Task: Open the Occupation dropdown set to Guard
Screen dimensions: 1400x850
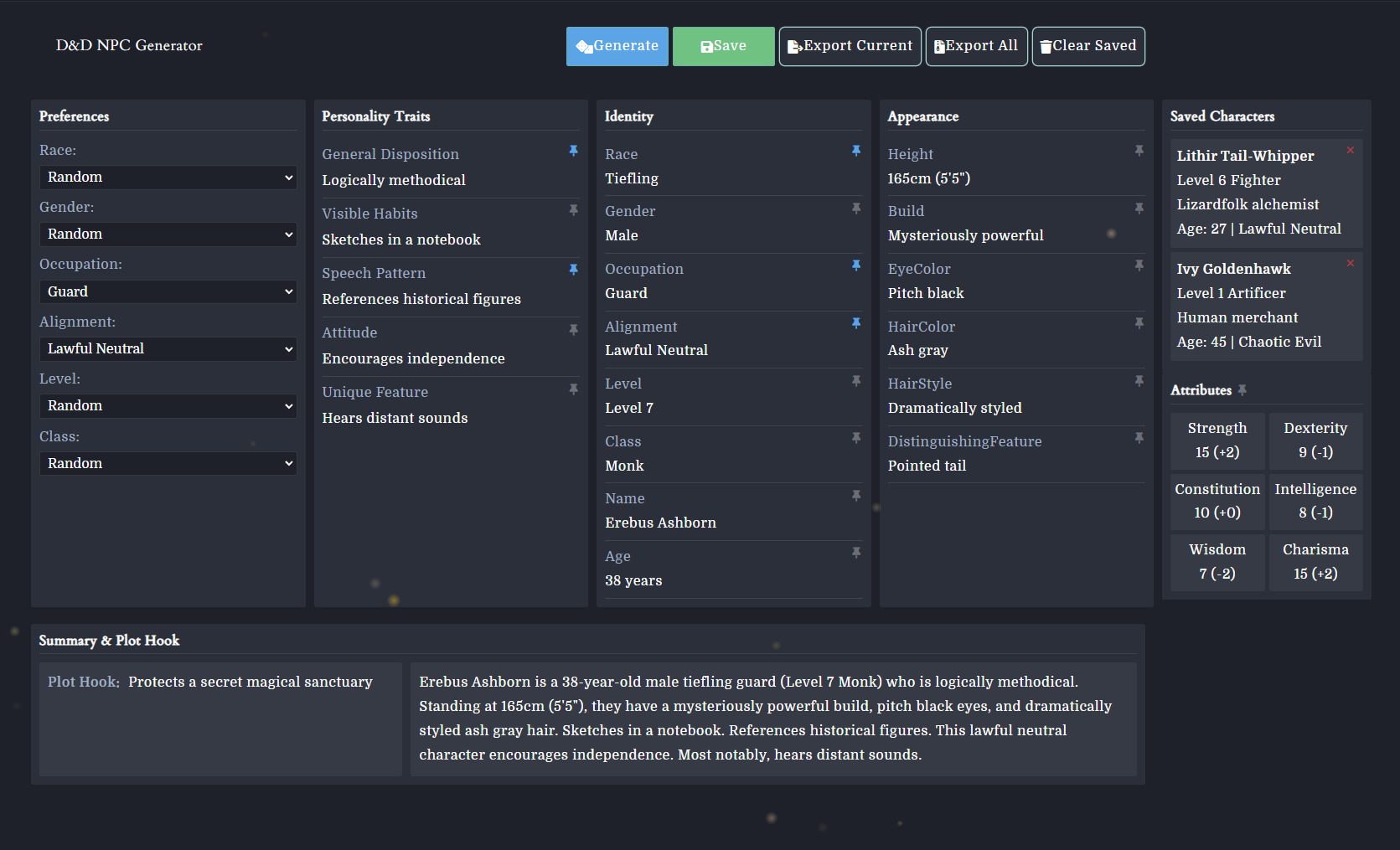Action: point(168,291)
